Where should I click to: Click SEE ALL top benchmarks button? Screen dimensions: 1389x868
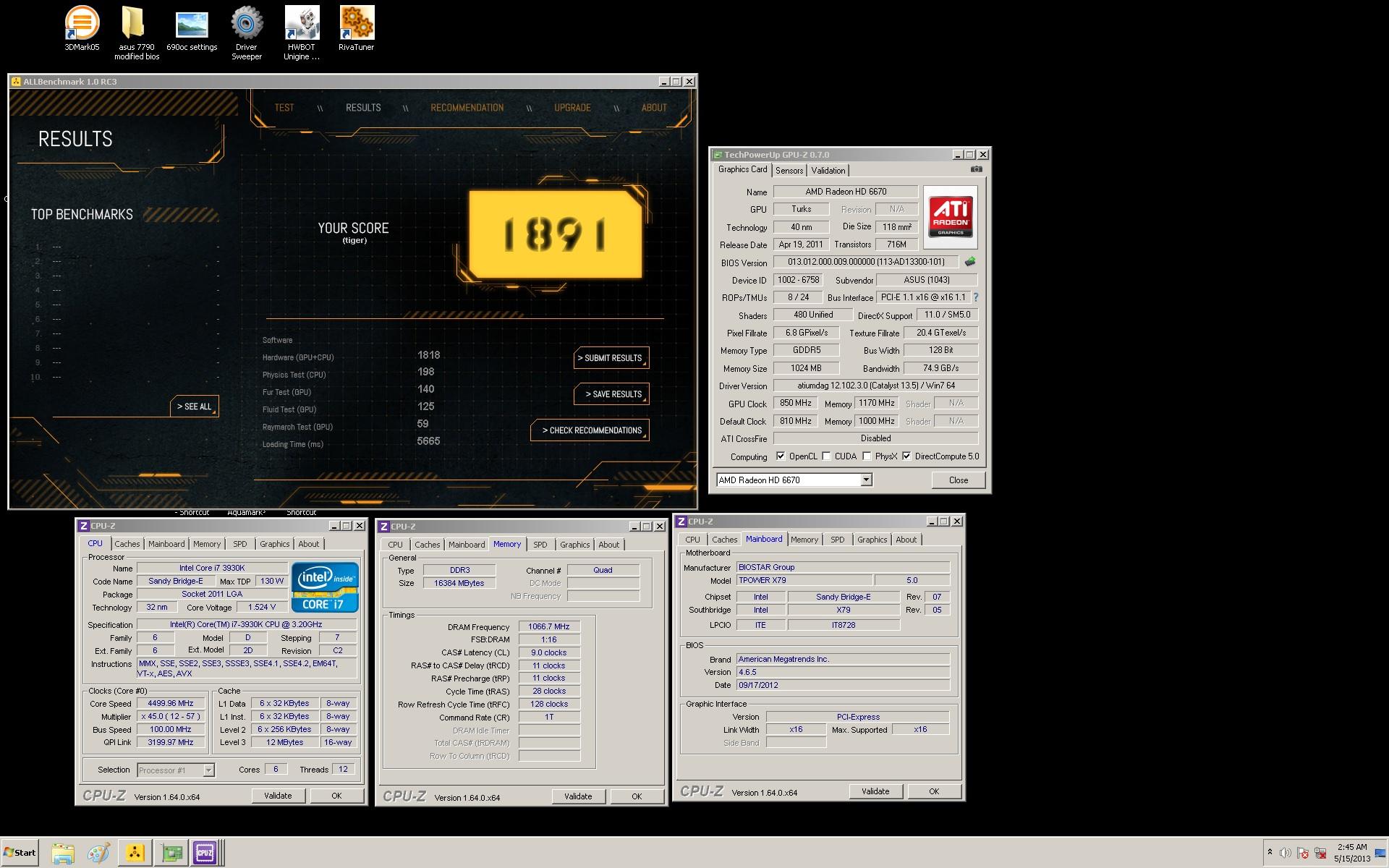point(195,407)
